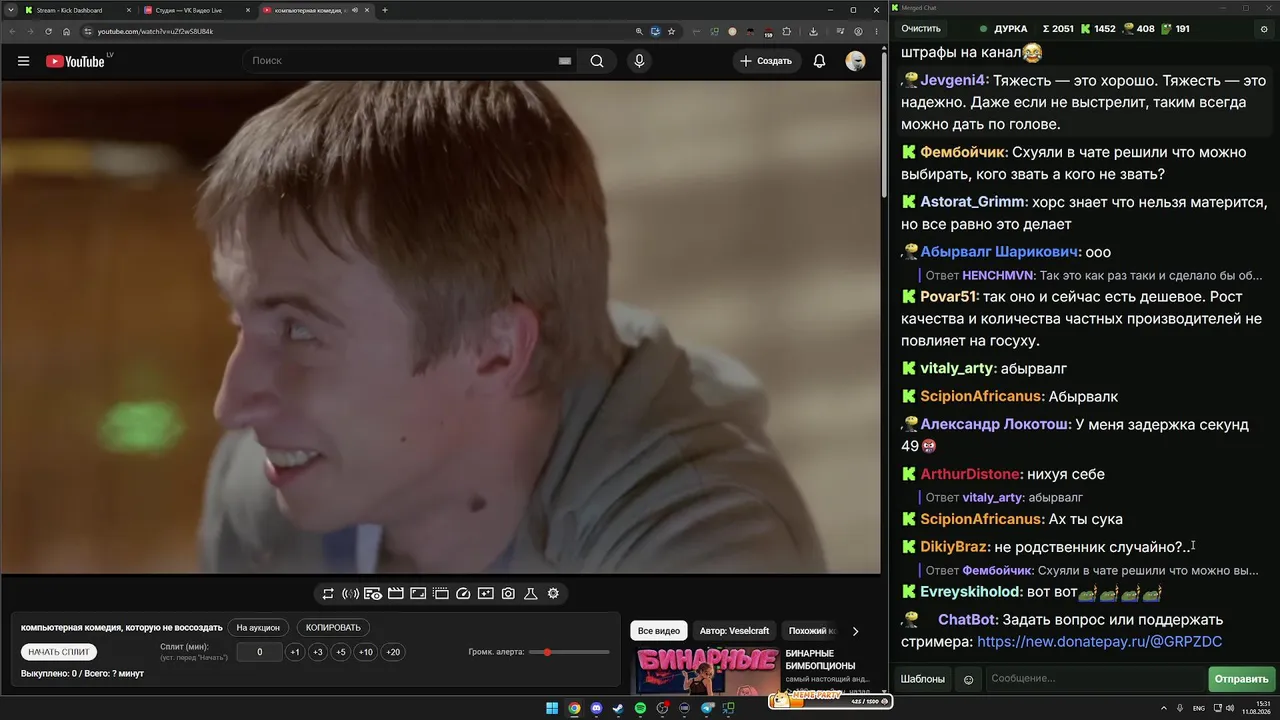Open the taskbar clock showing 15:31
Viewport: 1280px width, 720px height.
pos(1255,709)
